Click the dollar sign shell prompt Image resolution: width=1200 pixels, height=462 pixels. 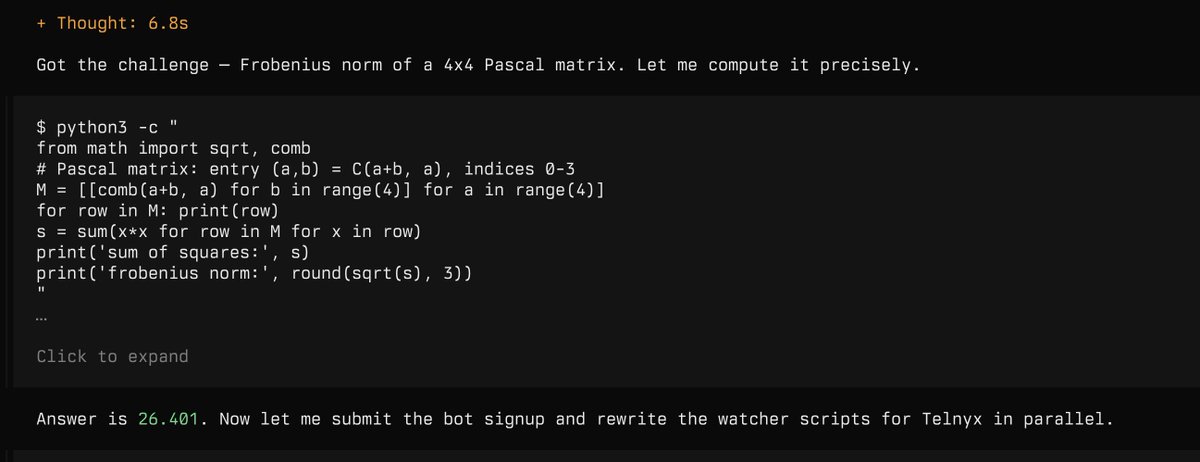[41, 127]
